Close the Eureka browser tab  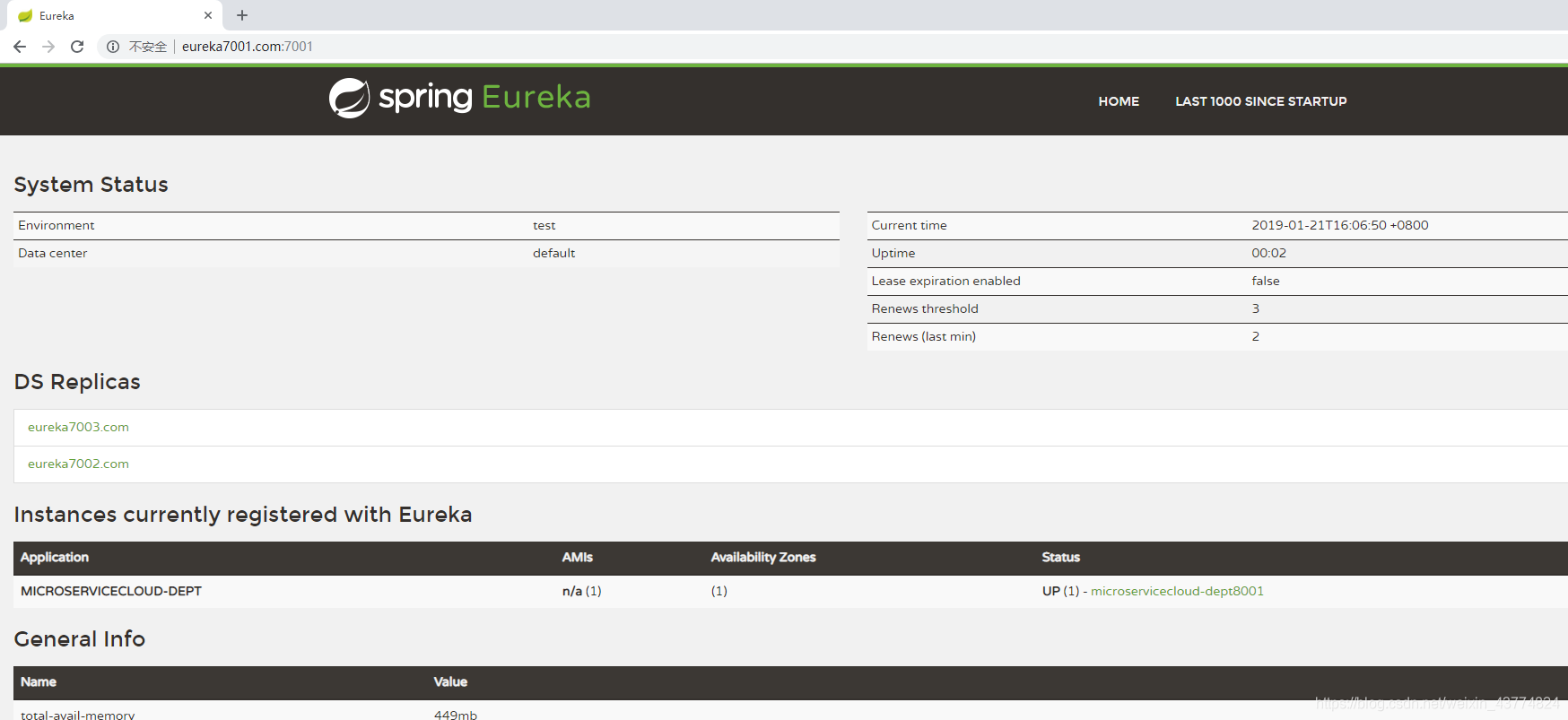[208, 15]
